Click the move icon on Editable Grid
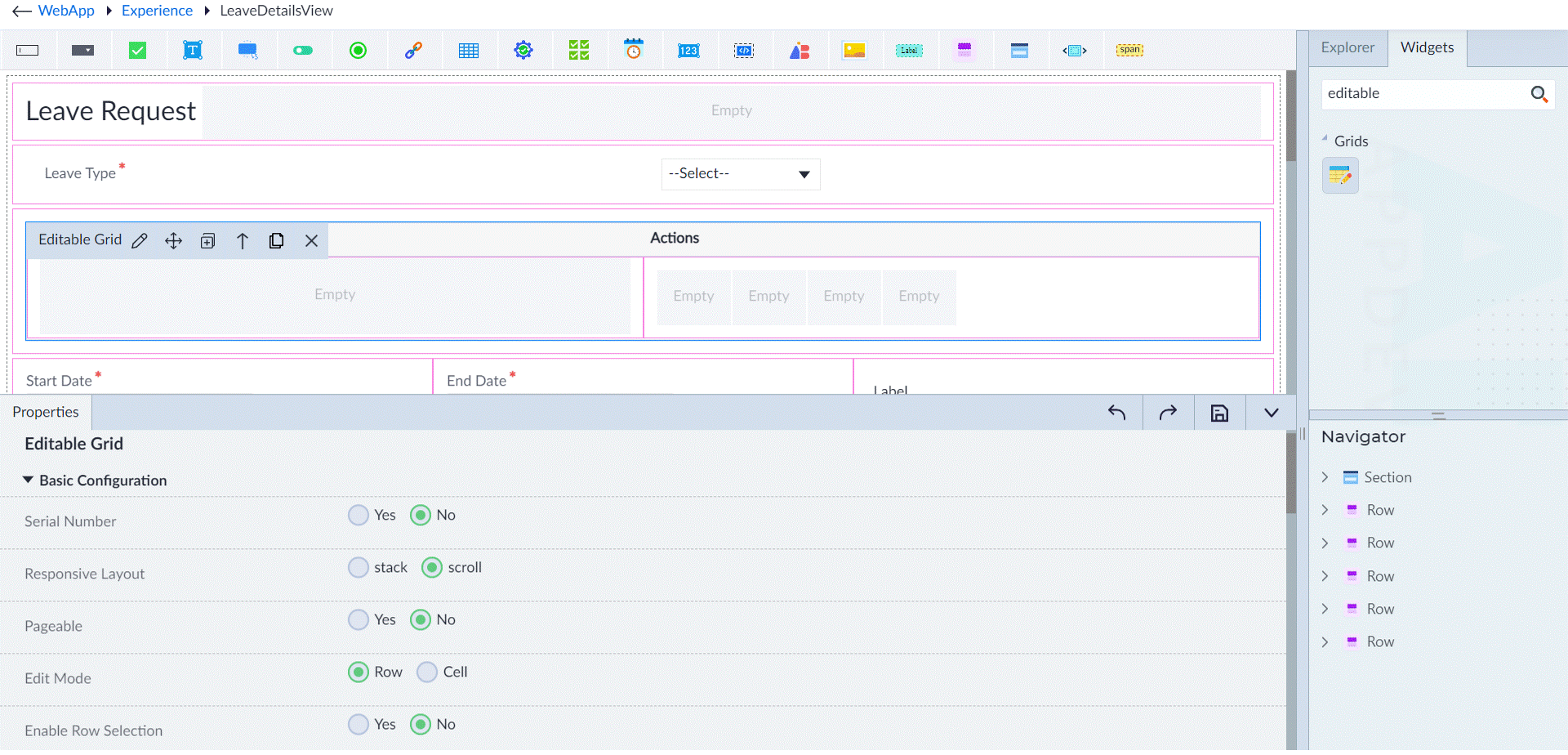 point(173,241)
